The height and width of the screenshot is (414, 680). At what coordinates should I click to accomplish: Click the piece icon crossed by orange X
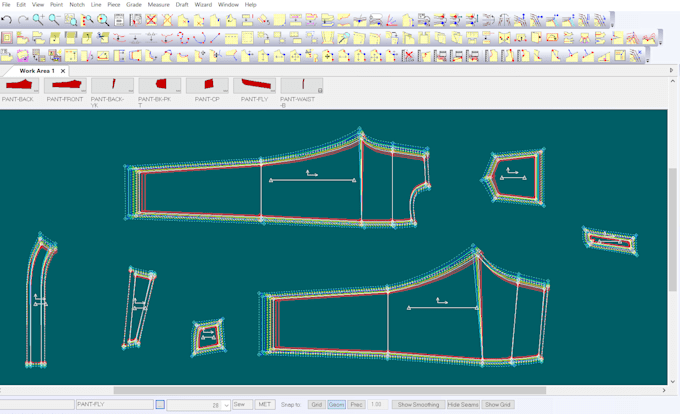click(167, 20)
